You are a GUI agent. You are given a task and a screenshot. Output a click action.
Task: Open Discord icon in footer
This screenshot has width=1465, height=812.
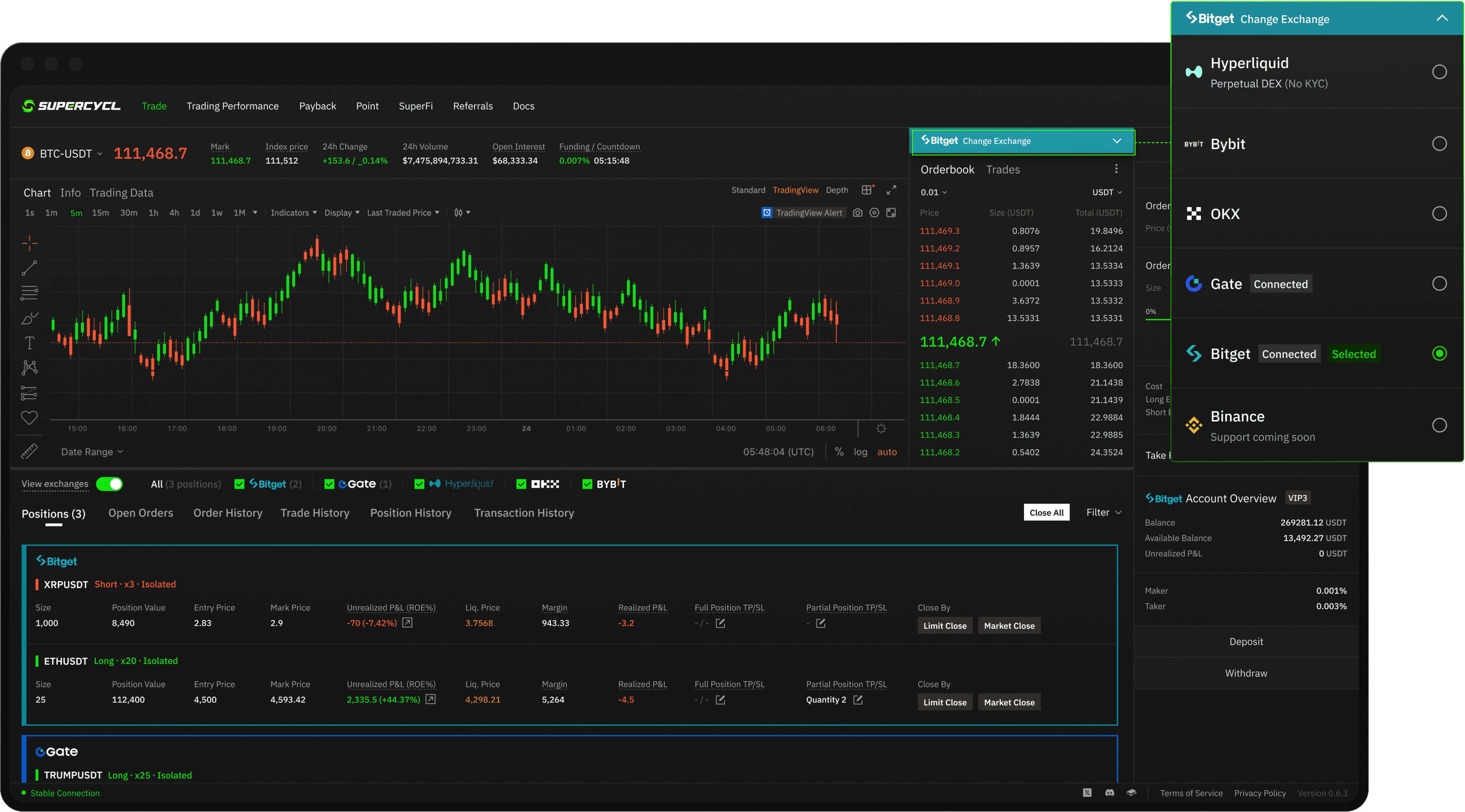1110,793
